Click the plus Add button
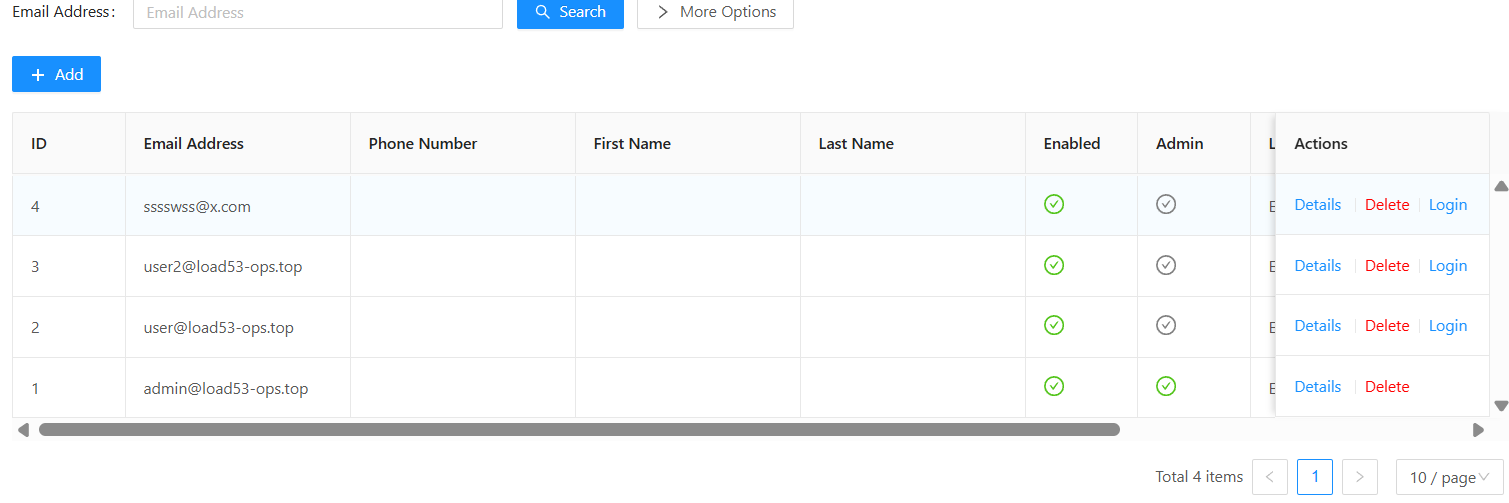 pyautogui.click(x=56, y=74)
